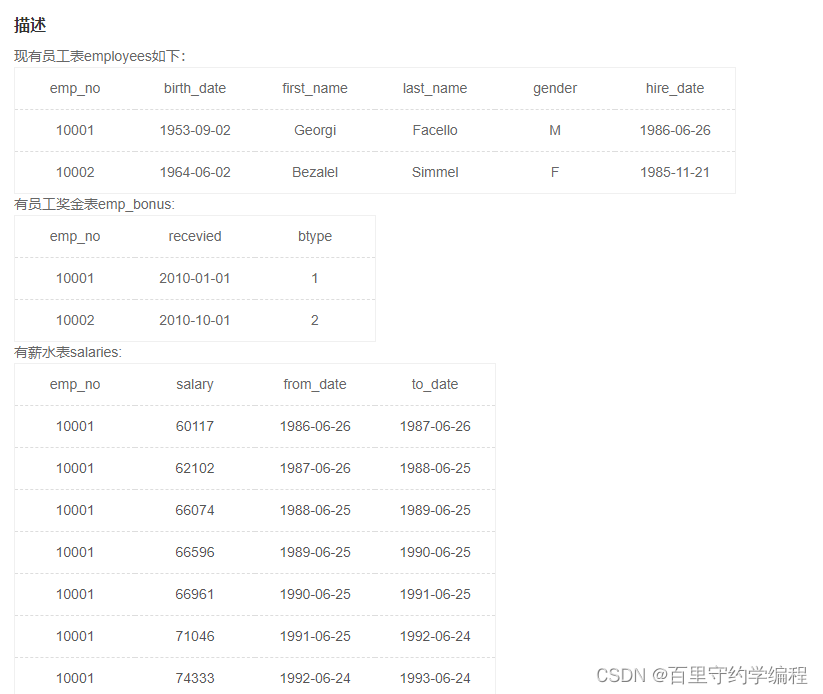The image size is (823, 694).
Task: Click the hire_date column header
Action: [675, 88]
